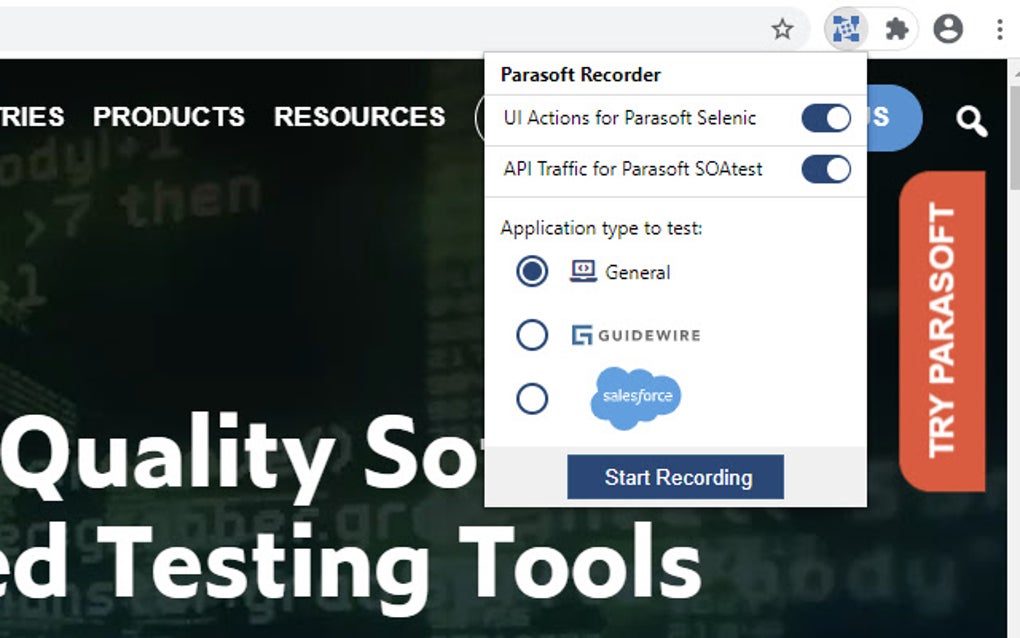Click the General application type laptop icon
The width and height of the screenshot is (1020, 638).
pyautogui.click(x=581, y=269)
